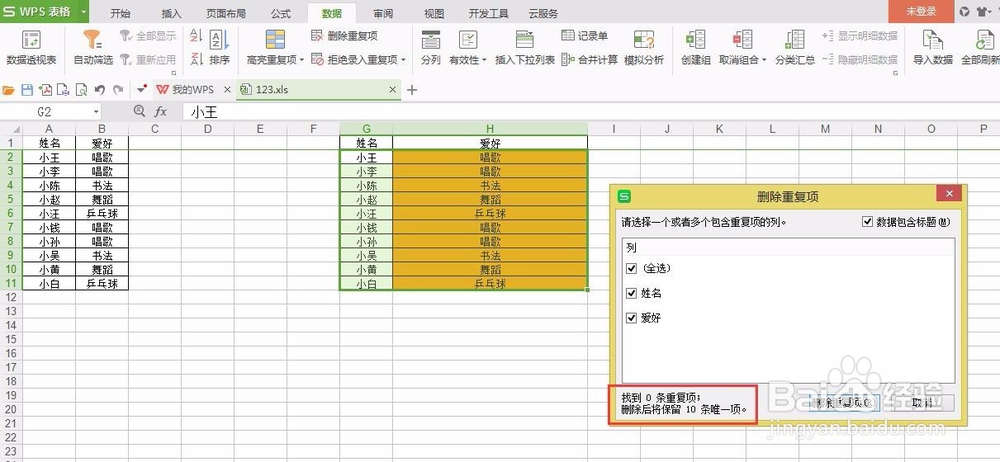
Task: Click 删除重复项 in the ribbon
Action: coord(344,36)
